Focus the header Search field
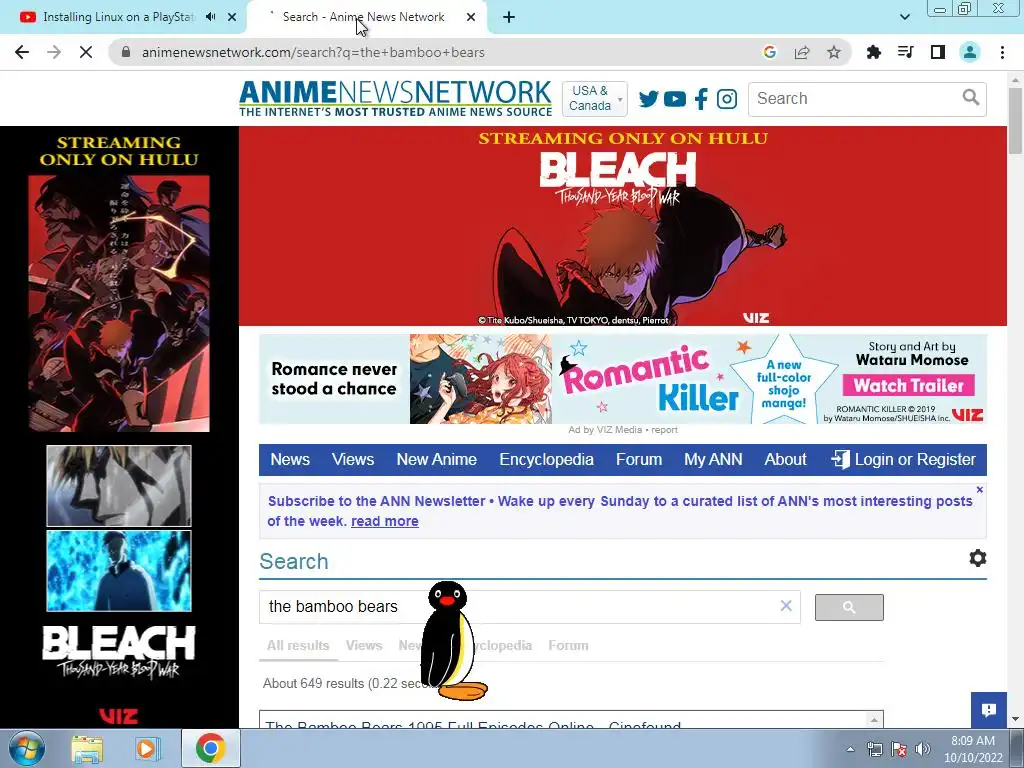The height and width of the screenshot is (768, 1024). coord(856,99)
